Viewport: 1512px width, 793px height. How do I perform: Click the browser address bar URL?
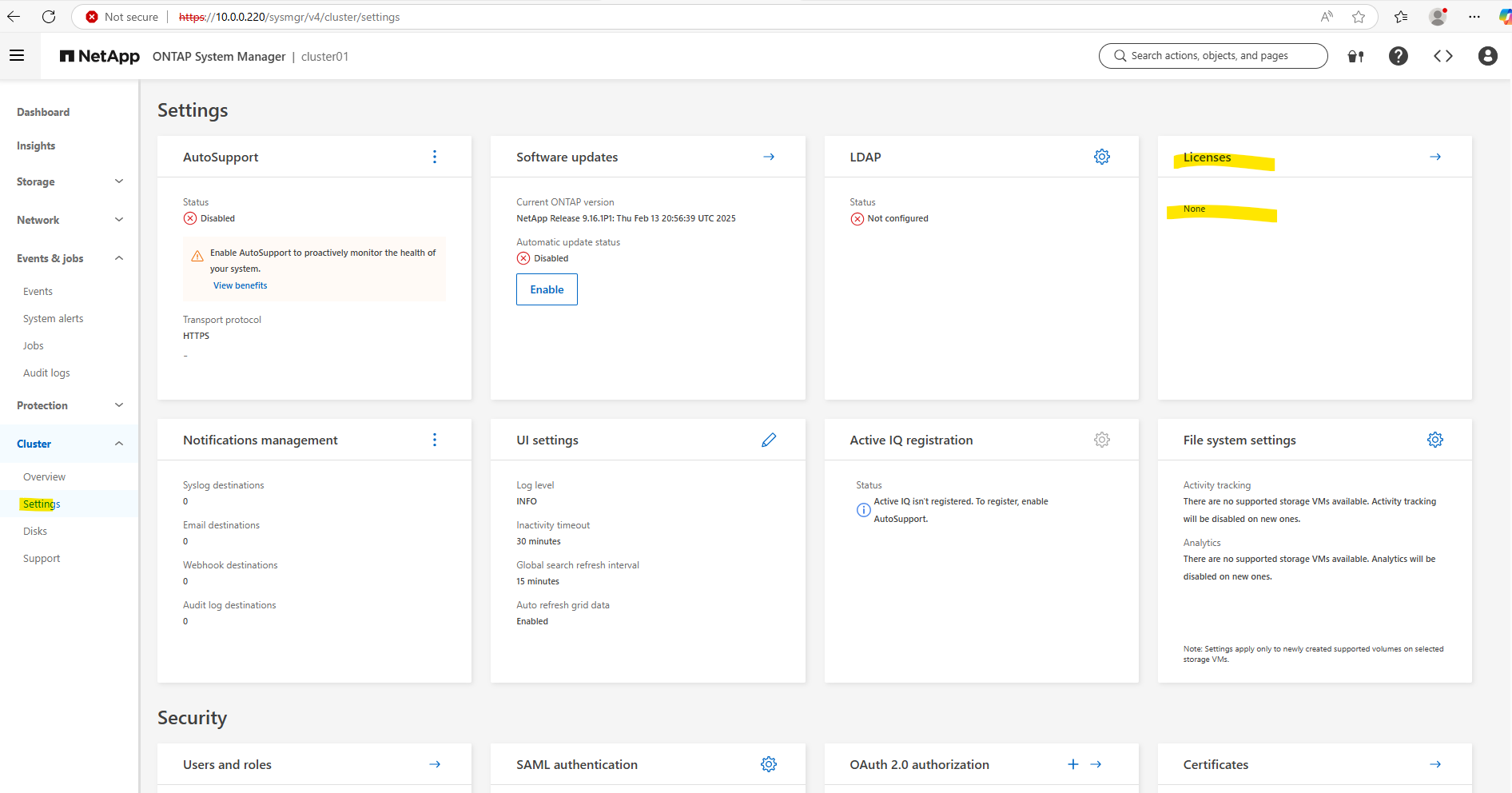(x=289, y=17)
